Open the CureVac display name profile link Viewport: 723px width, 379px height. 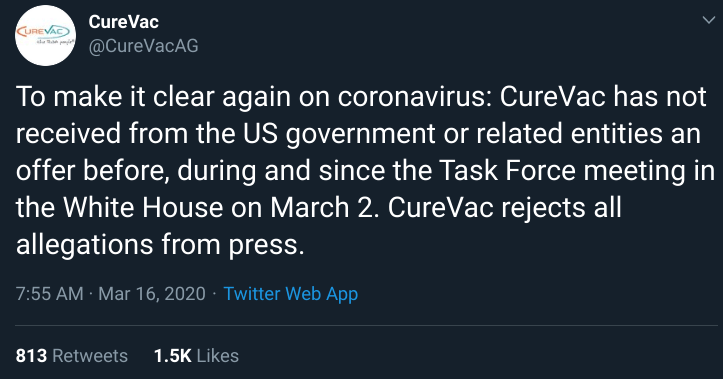tap(124, 22)
